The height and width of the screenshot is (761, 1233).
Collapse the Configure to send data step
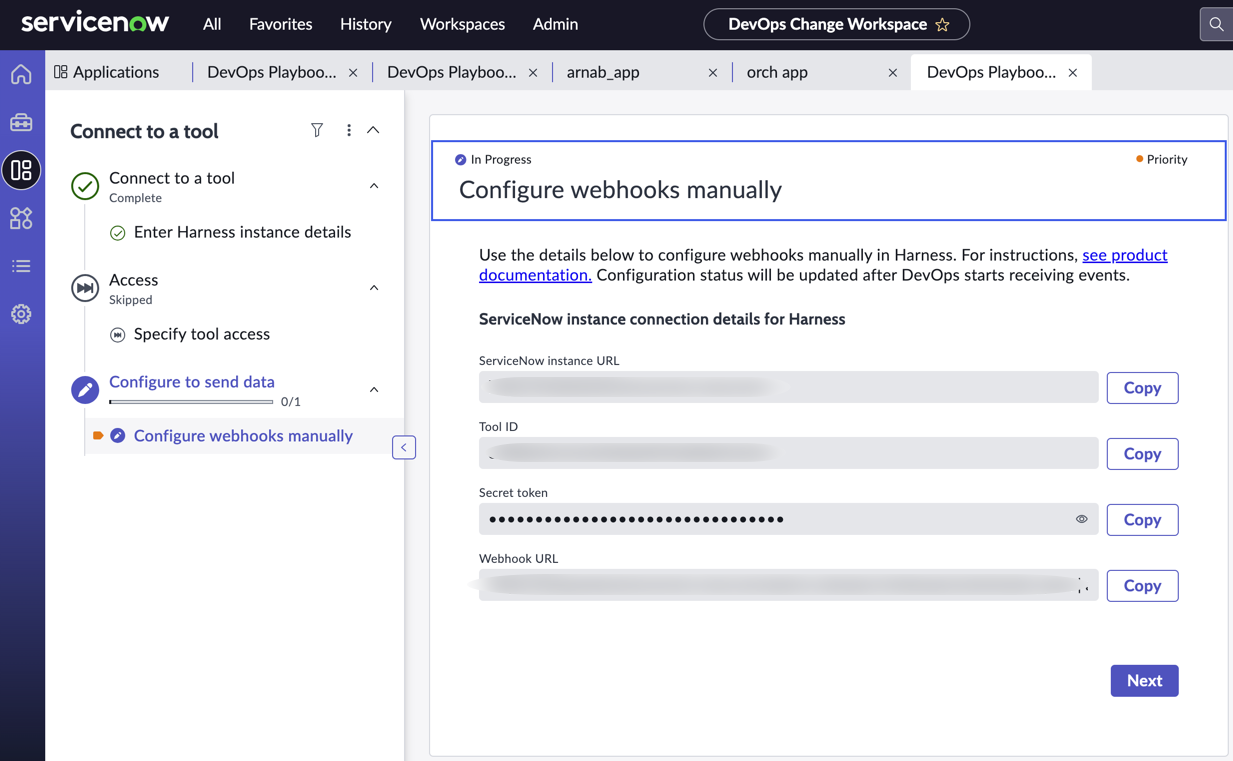(x=374, y=390)
